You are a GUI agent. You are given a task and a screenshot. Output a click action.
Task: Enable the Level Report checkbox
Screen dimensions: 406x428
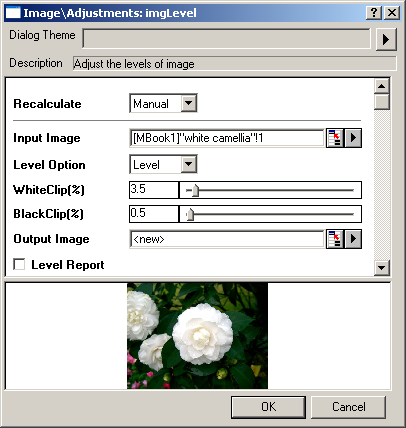pyautogui.click(x=19, y=265)
